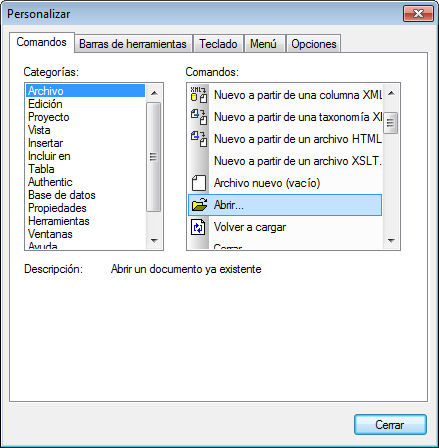Select Archivo in the categories list
Viewport: 439px width, 448px height.
[x=85, y=91]
